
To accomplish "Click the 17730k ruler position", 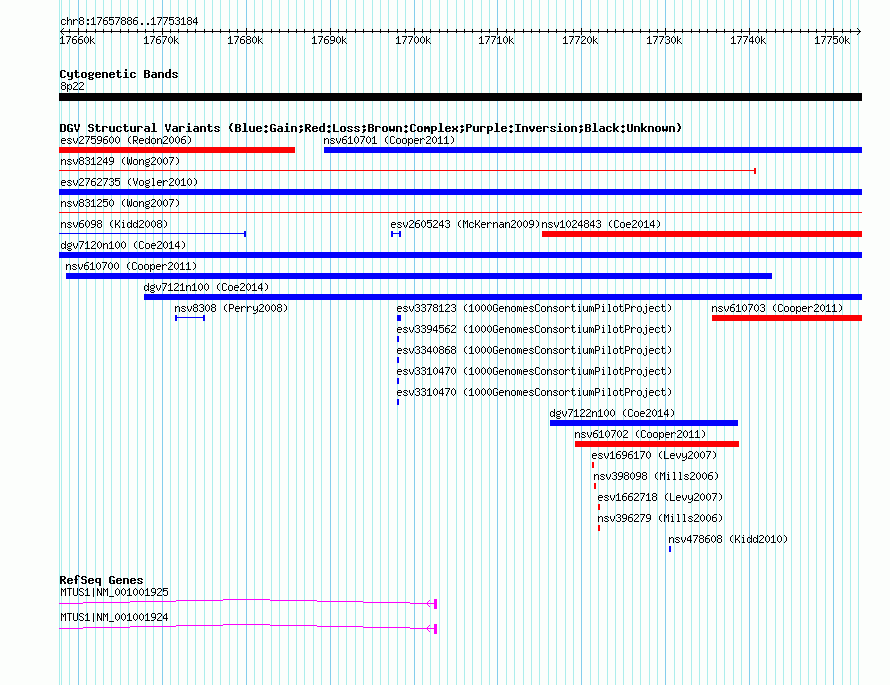I will point(665,40).
